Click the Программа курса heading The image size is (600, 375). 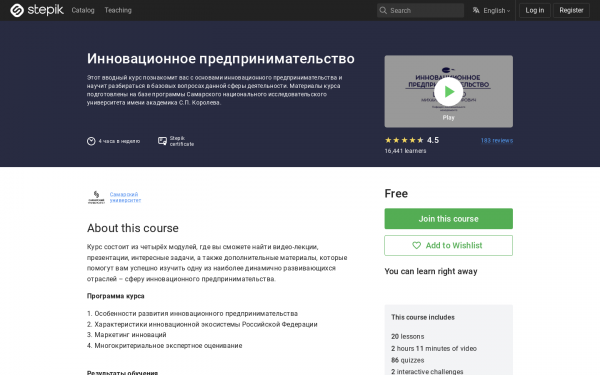tap(116, 296)
